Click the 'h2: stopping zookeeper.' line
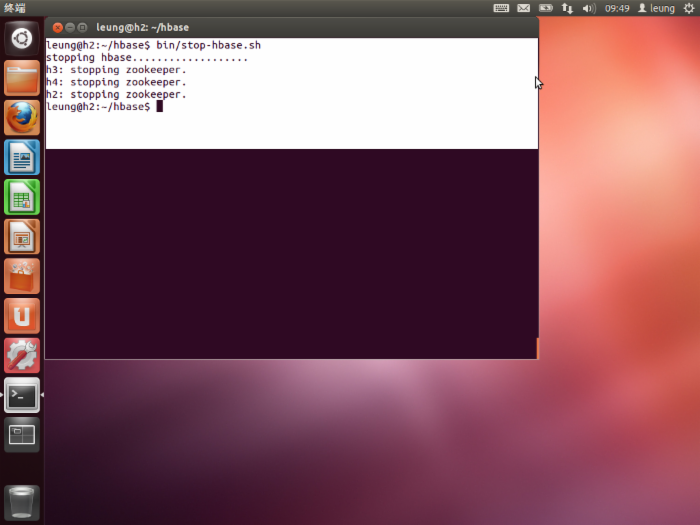The width and height of the screenshot is (700, 525). pos(116,95)
